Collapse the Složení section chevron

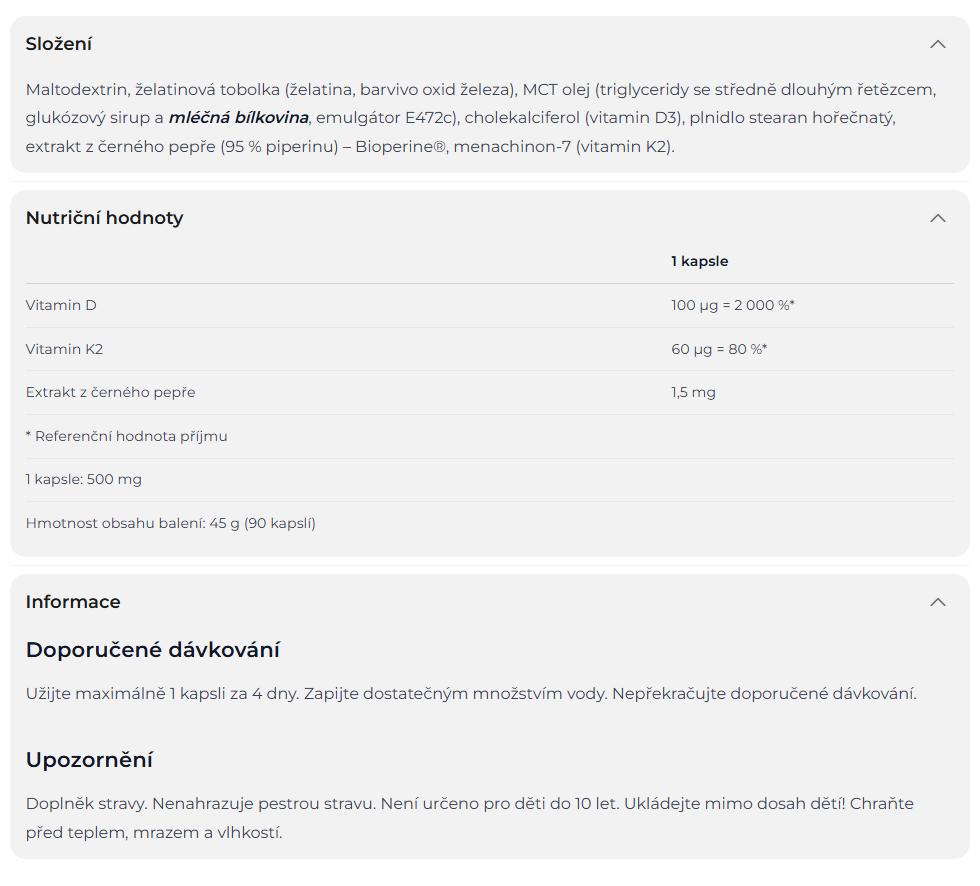click(x=937, y=44)
